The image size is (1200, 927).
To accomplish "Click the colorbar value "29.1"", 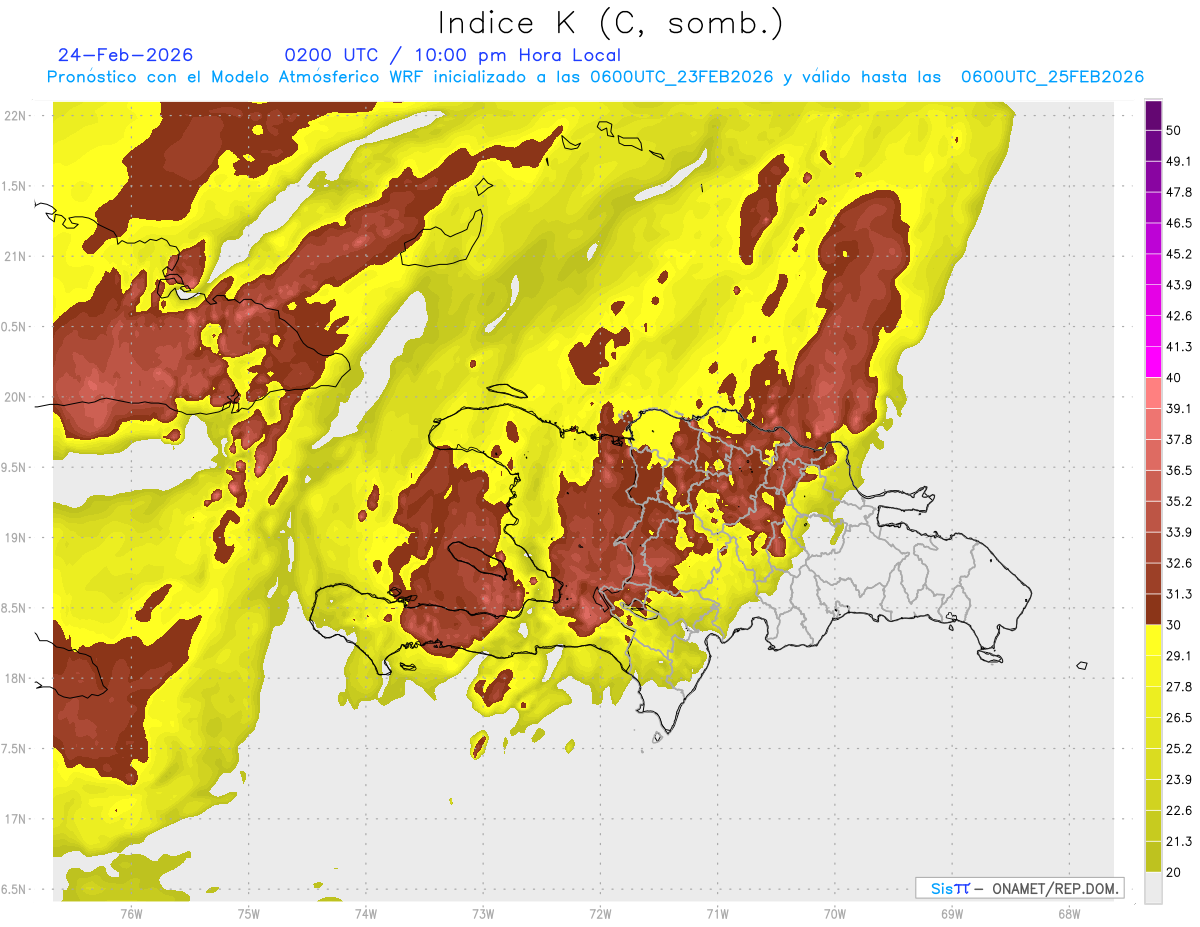I will point(1178,656).
